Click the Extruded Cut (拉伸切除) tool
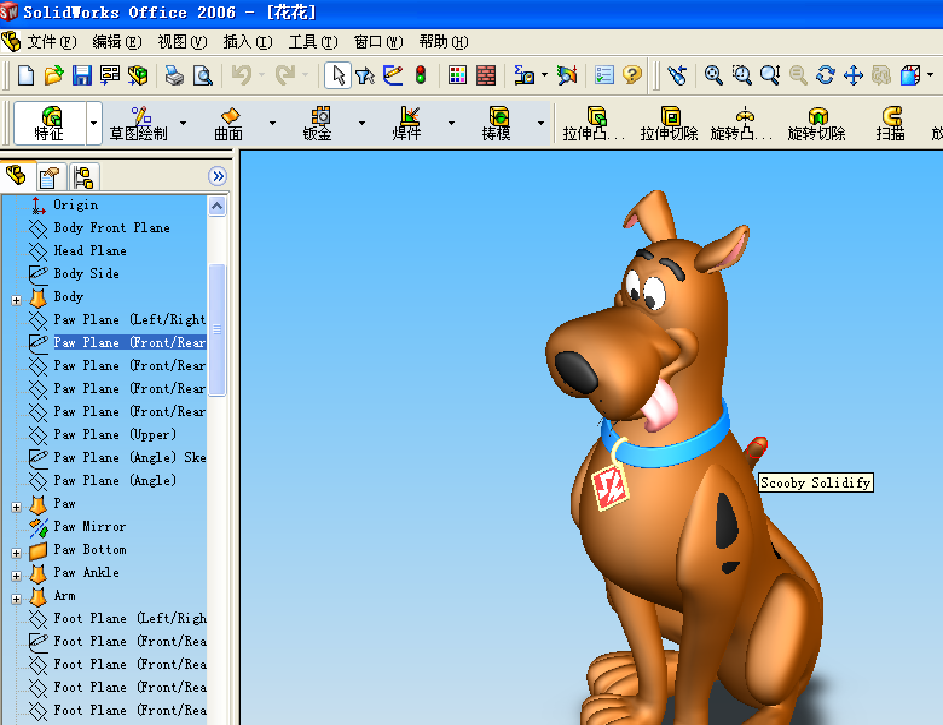The width and height of the screenshot is (943, 725). [669, 123]
